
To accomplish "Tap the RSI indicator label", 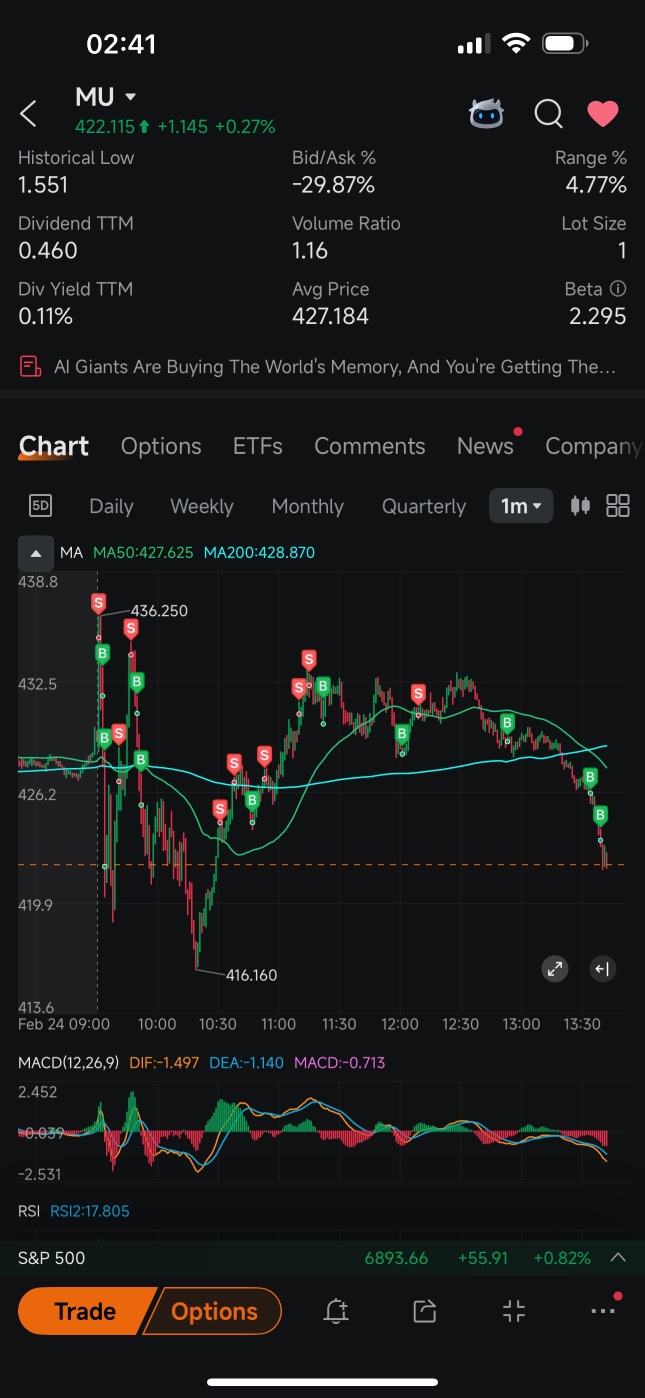I will point(29,1211).
